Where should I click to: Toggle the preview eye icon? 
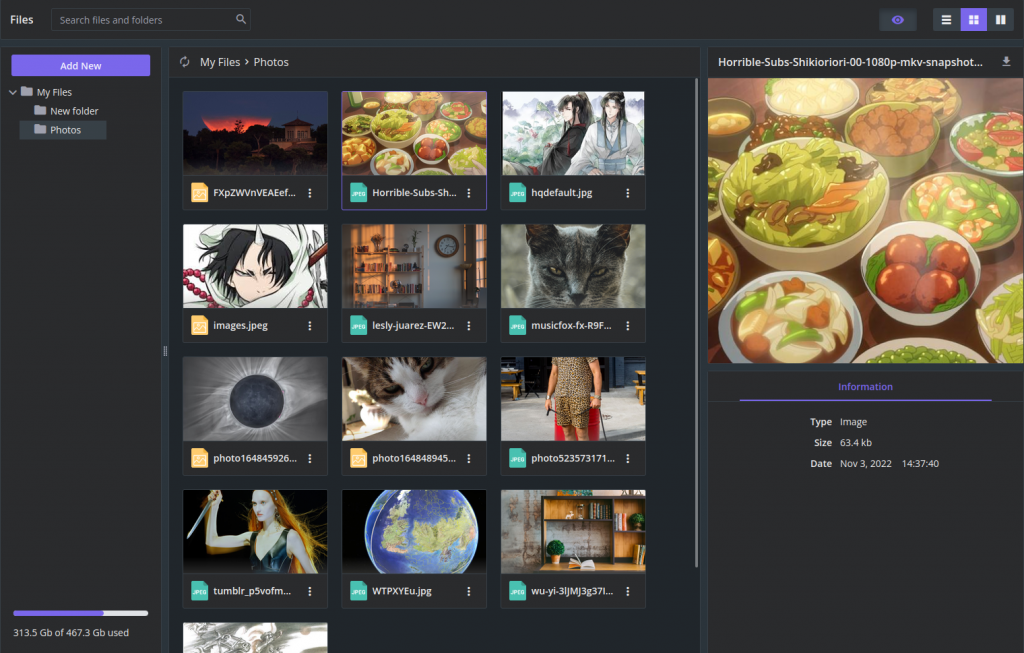click(x=897, y=19)
